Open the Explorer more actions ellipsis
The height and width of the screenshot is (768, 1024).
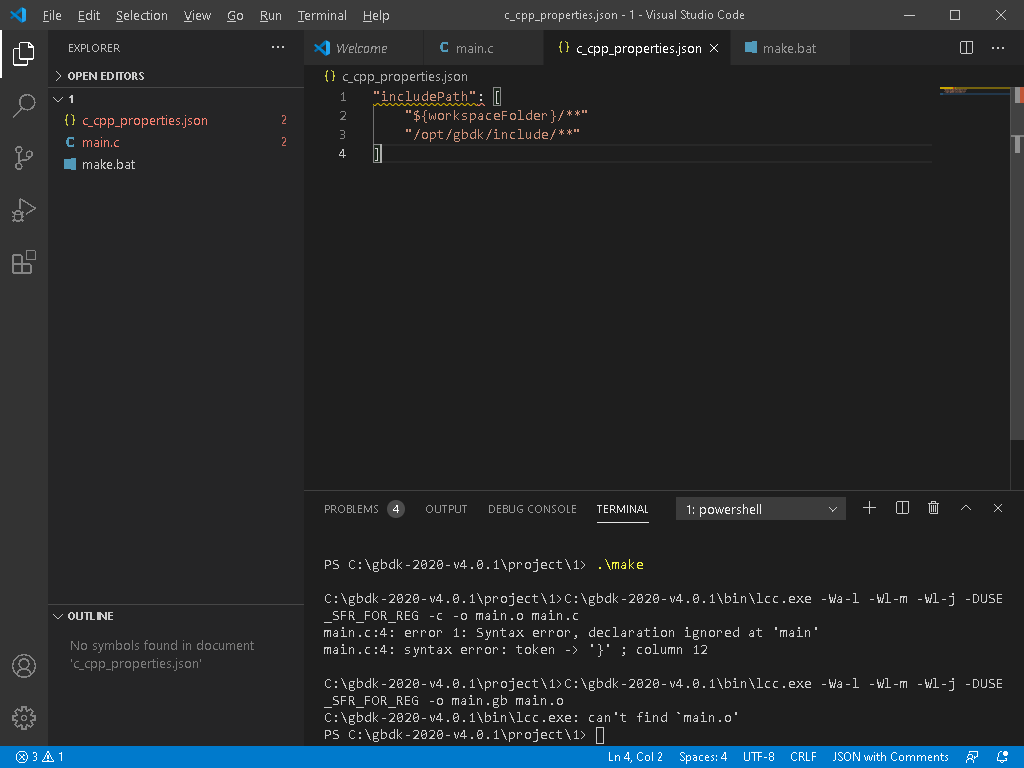(278, 48)
